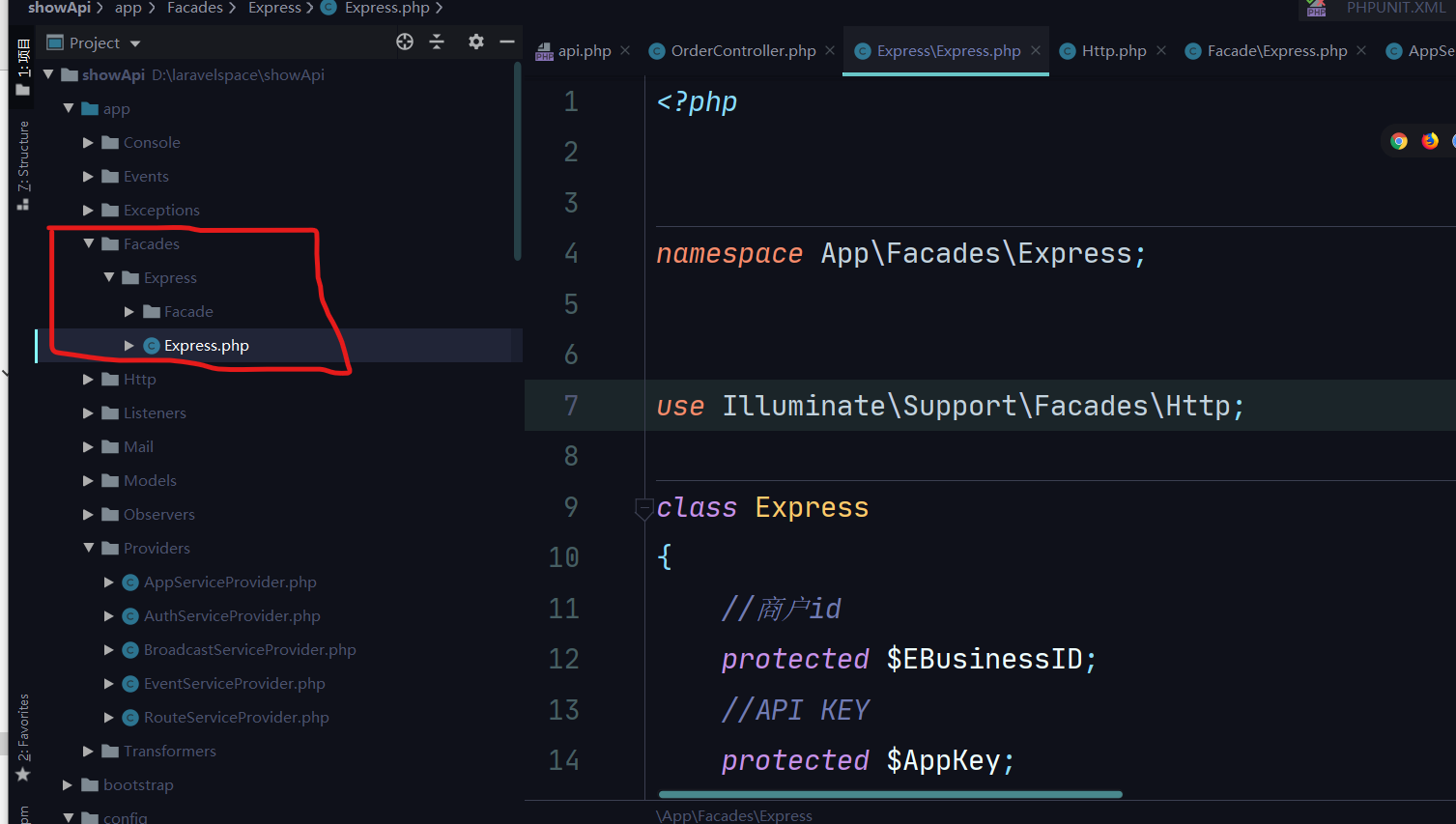Collapse the showApi project root arrow
Viewport: 1456px width, 824px height.
point(48,74)
